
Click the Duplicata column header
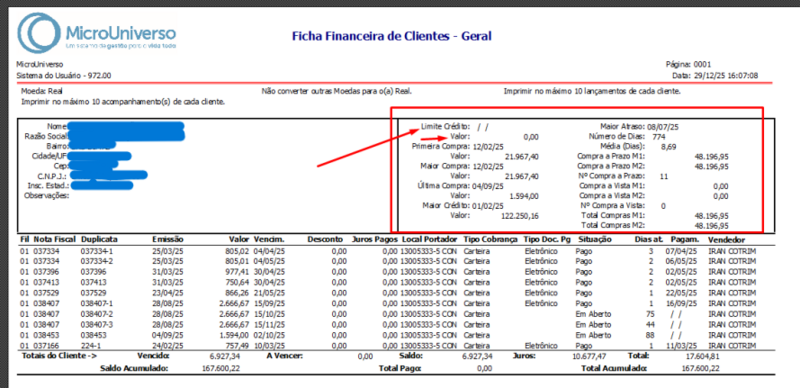99,239
